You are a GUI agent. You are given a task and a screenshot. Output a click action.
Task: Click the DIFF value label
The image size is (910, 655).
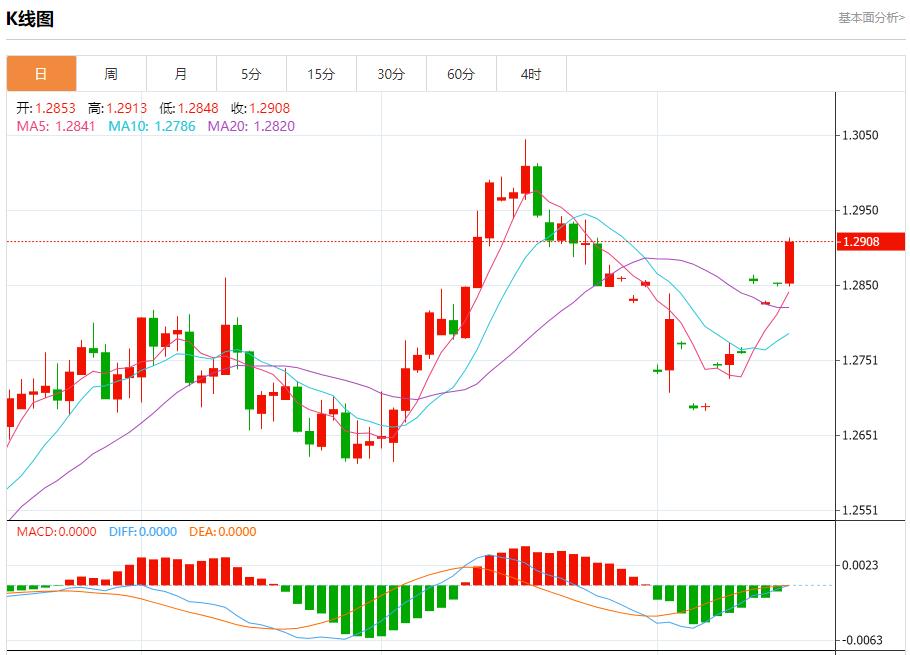pyautogui.click(x=142, y=532)
